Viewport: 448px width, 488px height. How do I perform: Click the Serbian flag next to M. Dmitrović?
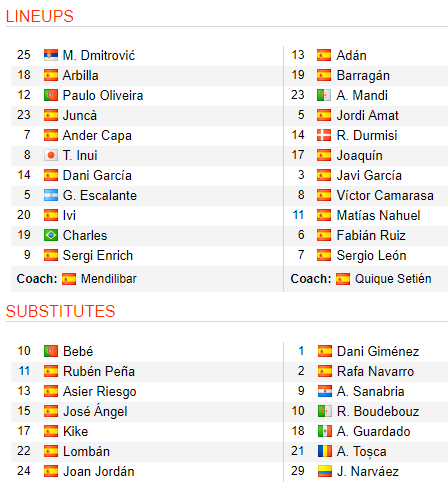pos(51,55)
